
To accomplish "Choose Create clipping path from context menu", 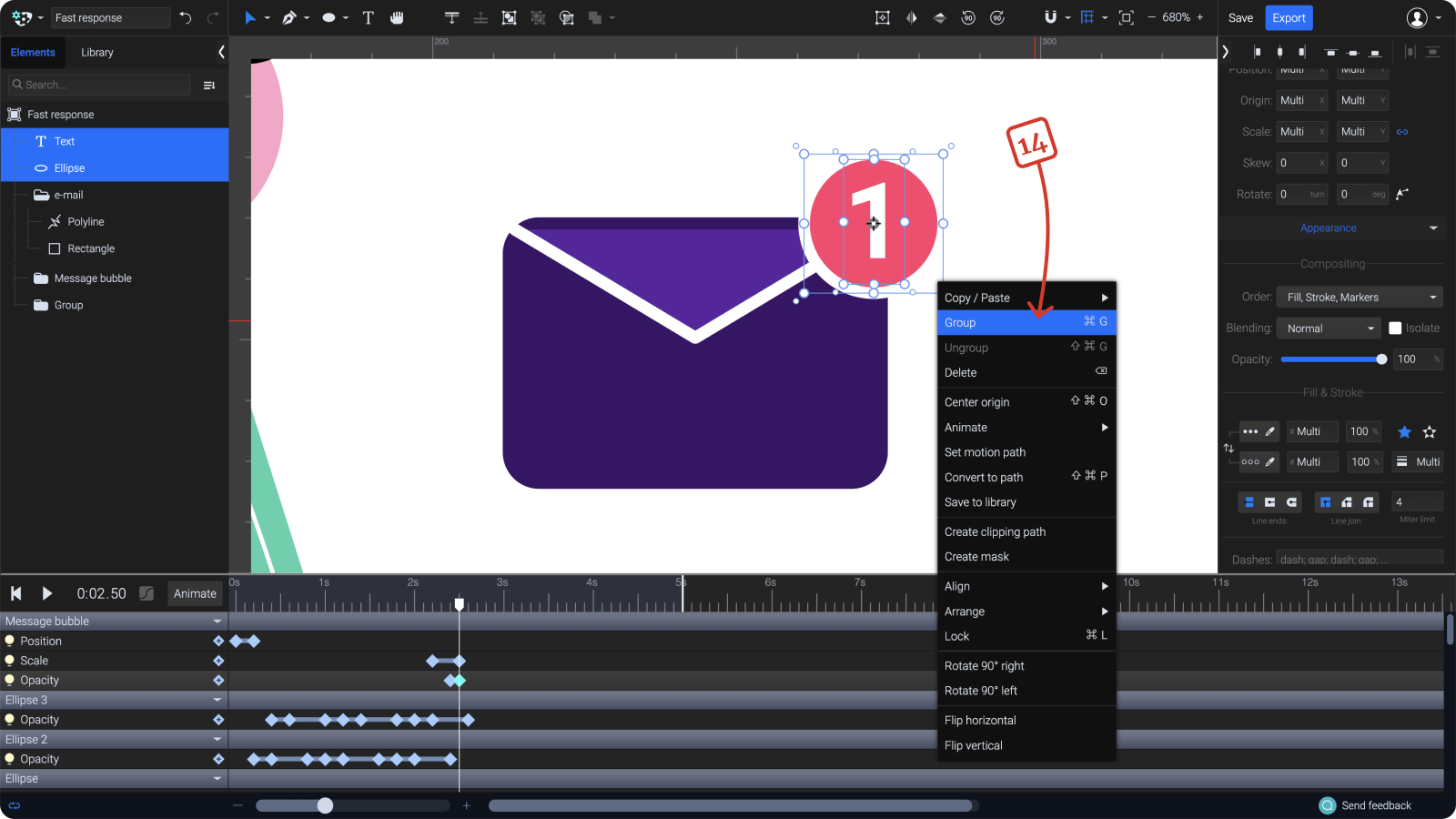I will click(995, 531).
